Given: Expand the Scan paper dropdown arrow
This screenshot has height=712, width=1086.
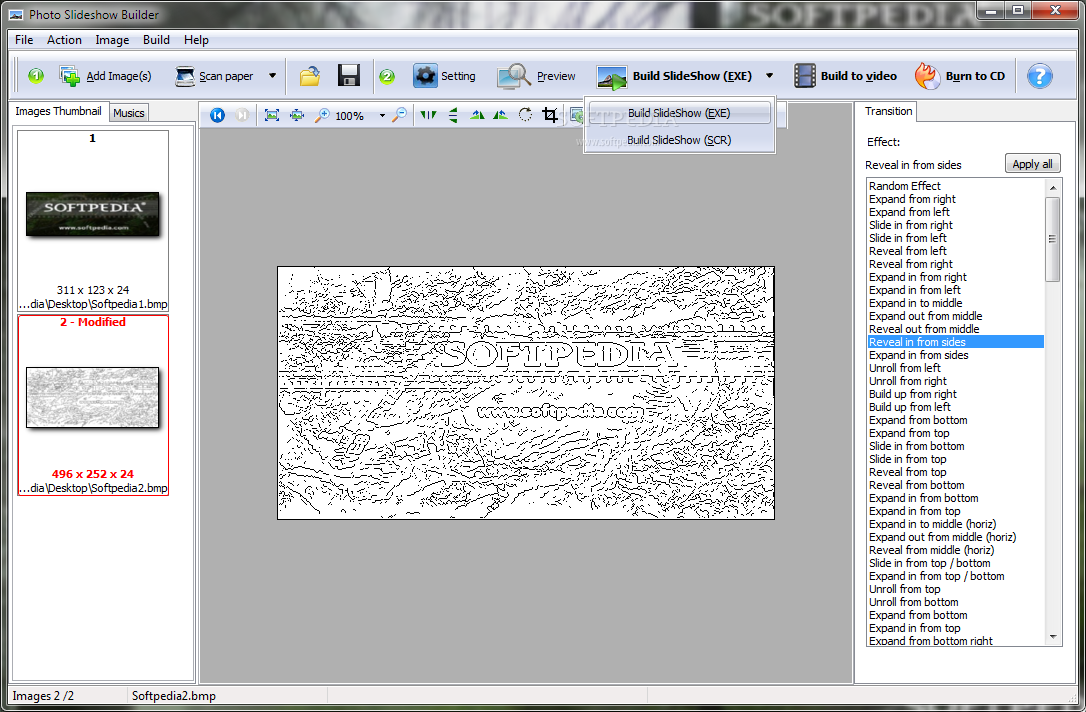Looking at the screenshot, I should (272, 75).
